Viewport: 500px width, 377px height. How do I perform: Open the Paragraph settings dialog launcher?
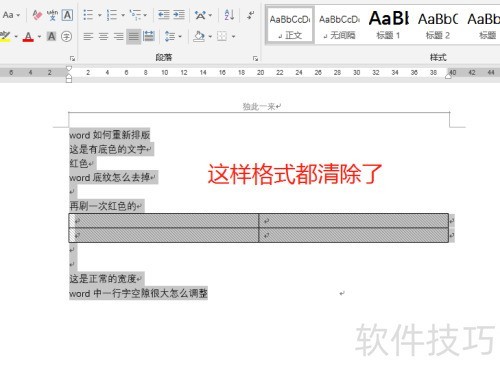pyautogui.click(x=255, y=58)
